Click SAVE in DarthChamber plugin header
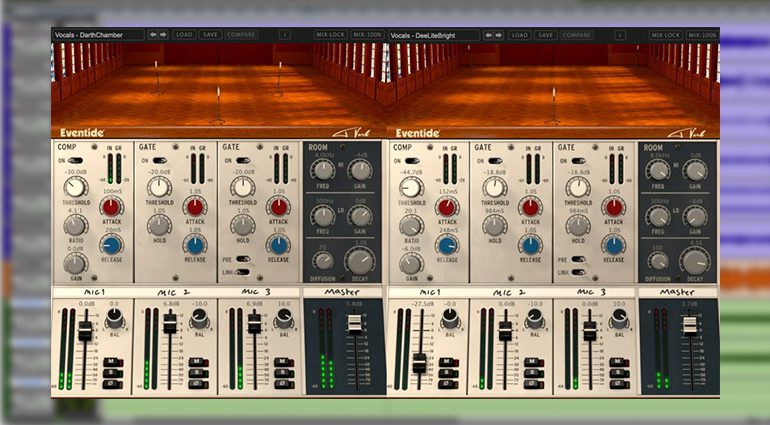The height and width of the screenshot is (425, 770). (x=210, y=35)
